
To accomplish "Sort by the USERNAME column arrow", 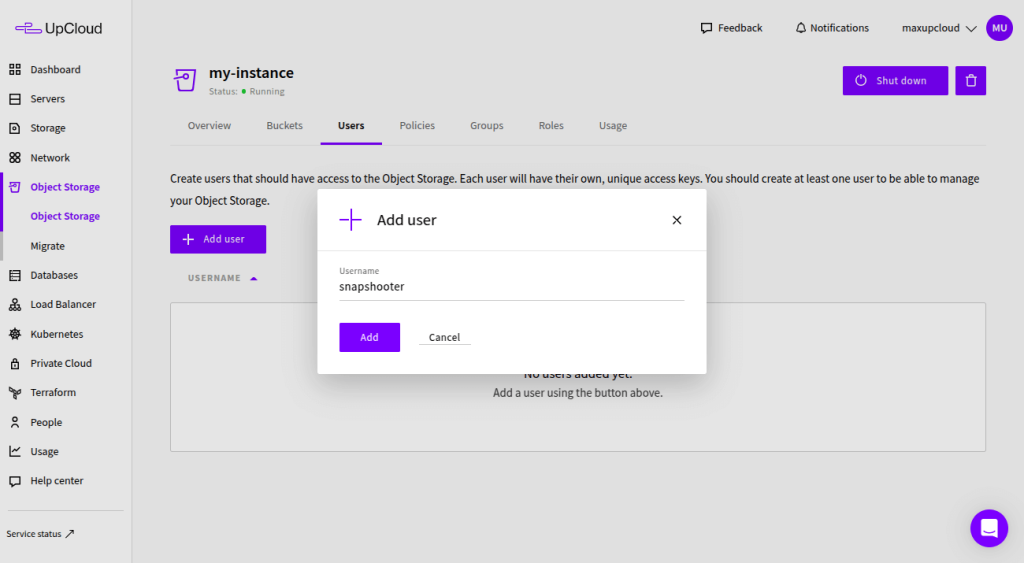I will tap(254, 278).
